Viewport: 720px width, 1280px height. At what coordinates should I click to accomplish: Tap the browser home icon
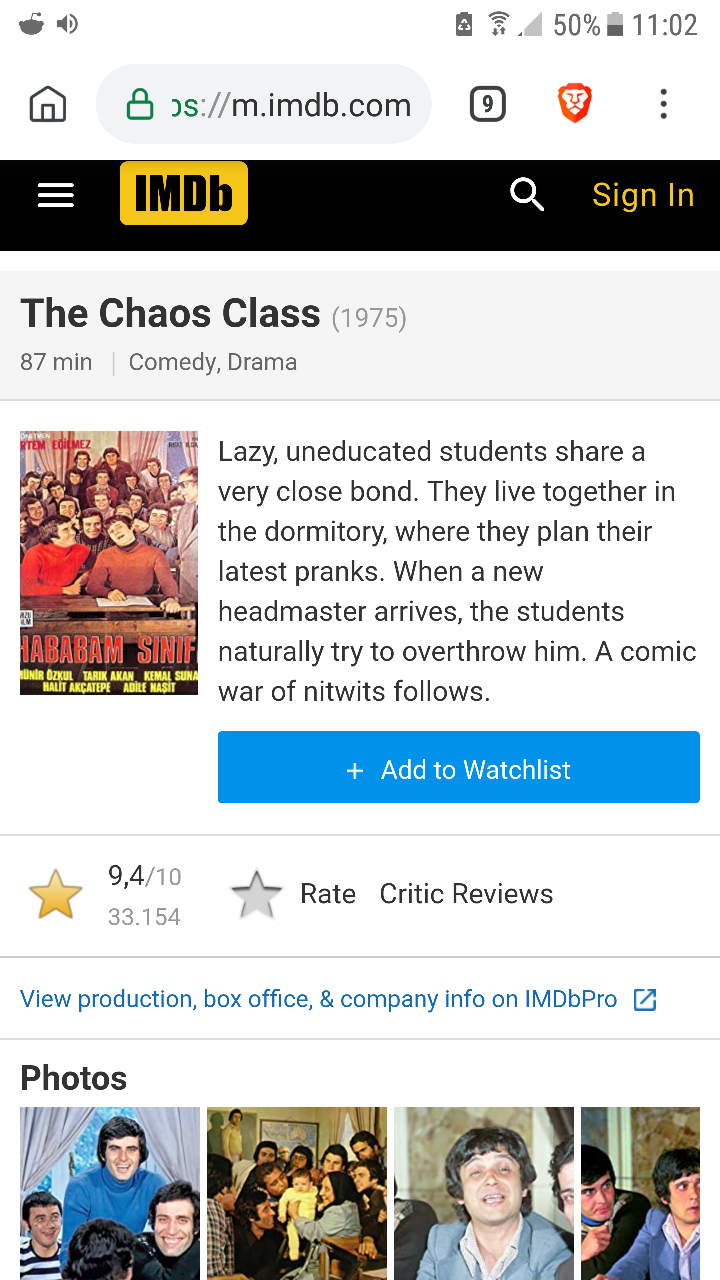pos(48,105)
